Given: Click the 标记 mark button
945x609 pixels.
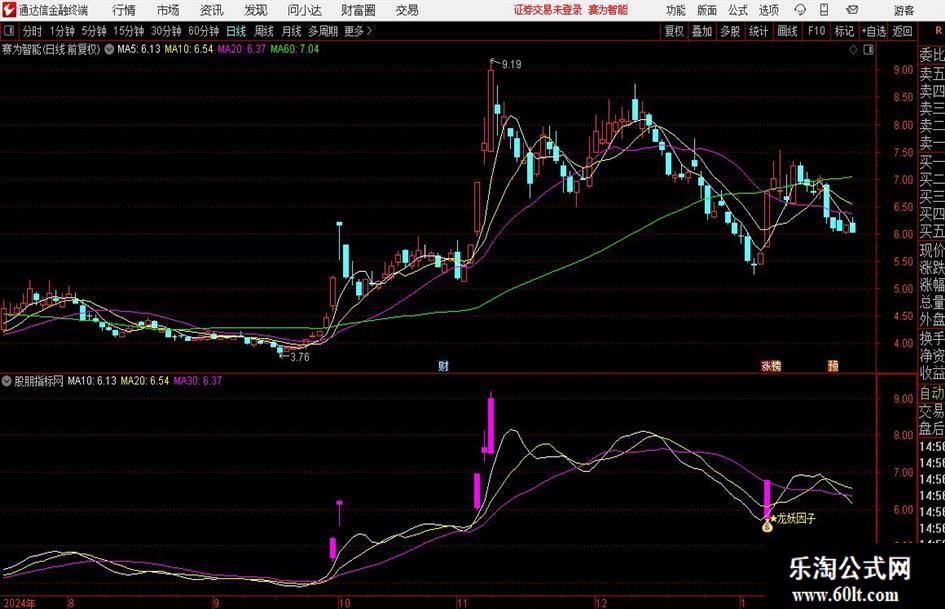Looking at the screenshot, I should 844,31.
